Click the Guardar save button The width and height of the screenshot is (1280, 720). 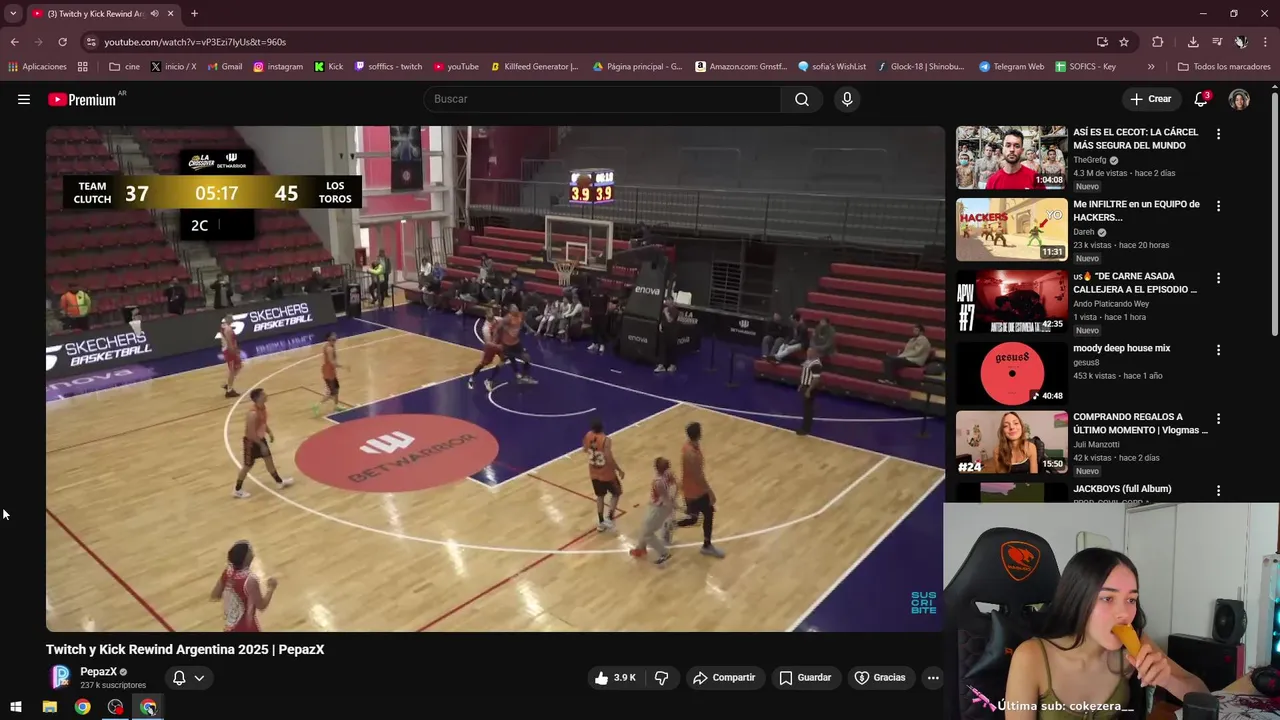click(805, 678)
